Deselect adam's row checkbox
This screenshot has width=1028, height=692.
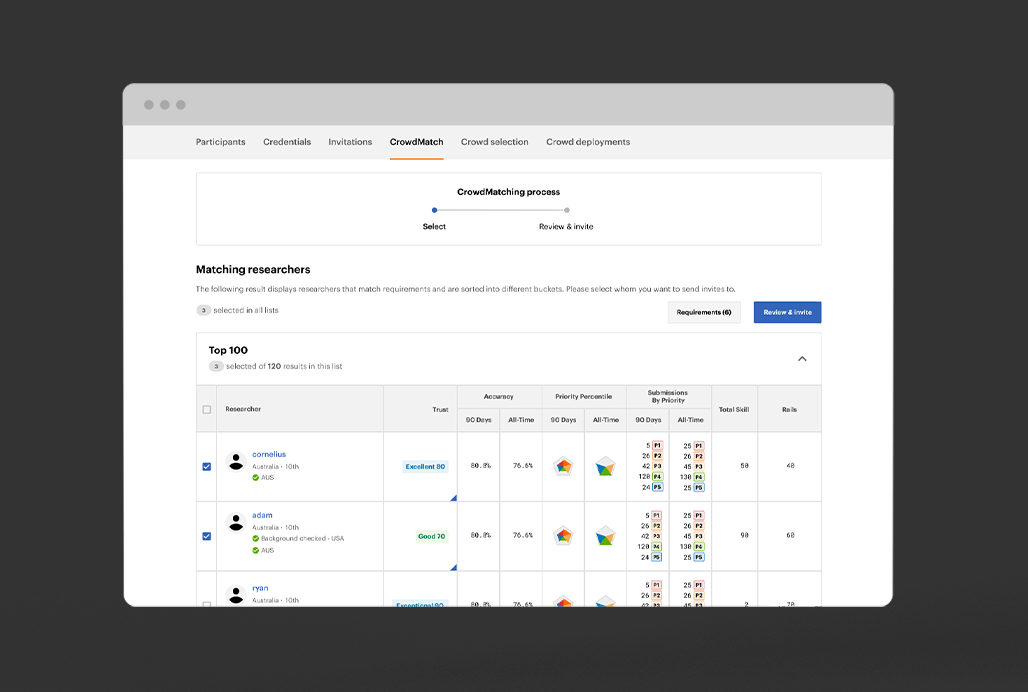pyautogui.click(x=207, y=536)
